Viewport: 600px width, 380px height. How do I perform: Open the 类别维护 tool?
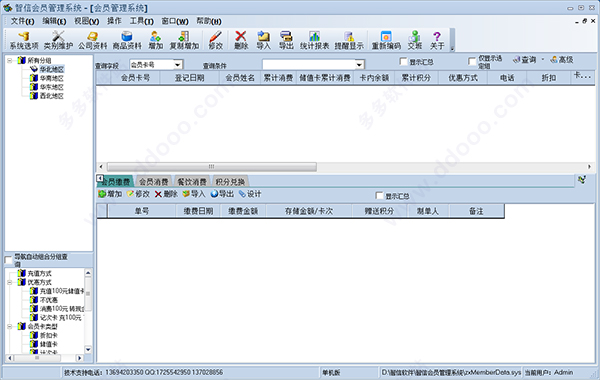point(58,40)
